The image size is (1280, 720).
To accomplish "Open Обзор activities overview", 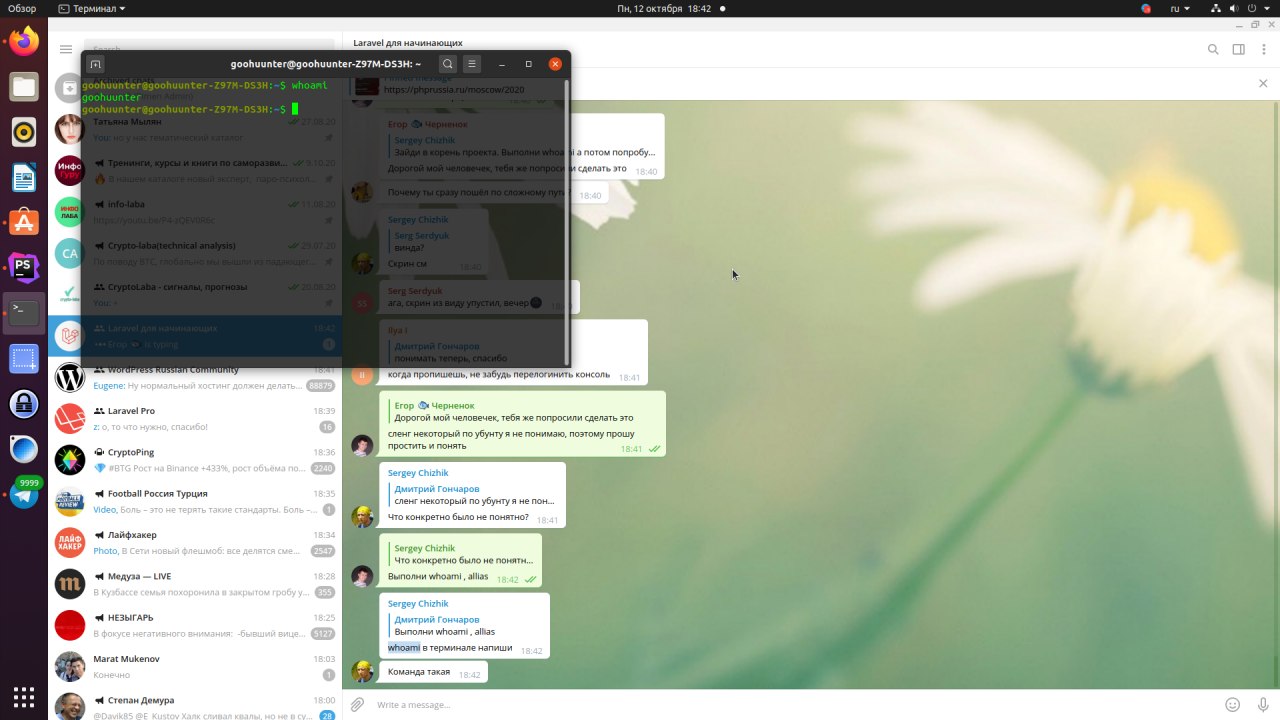I will (x=21, y=8).
